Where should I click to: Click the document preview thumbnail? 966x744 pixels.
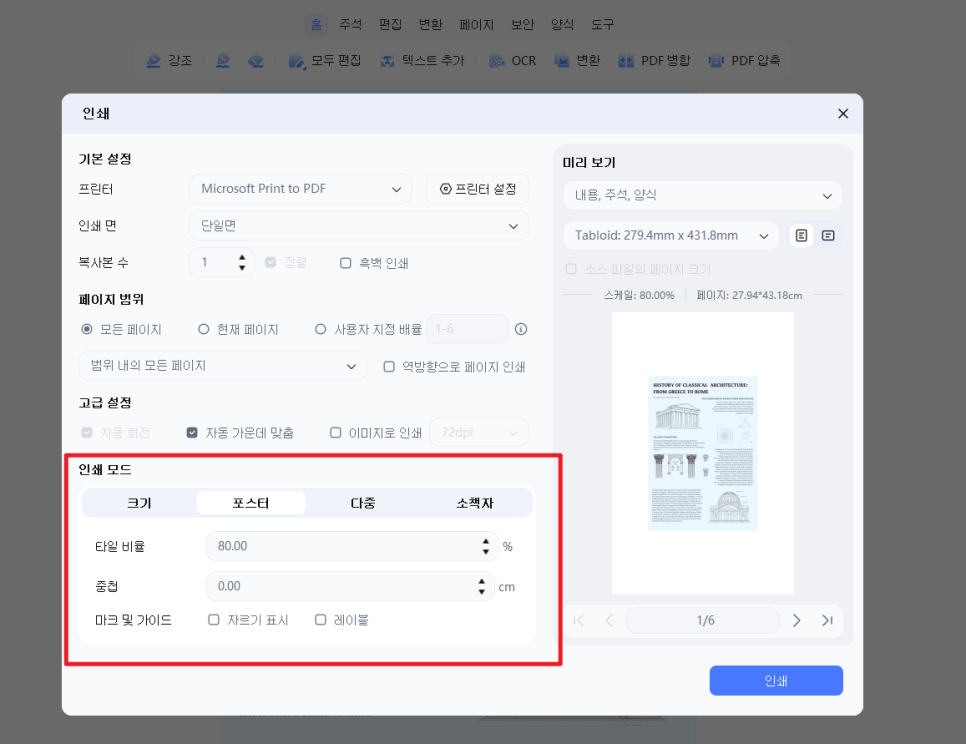(703, 453)
